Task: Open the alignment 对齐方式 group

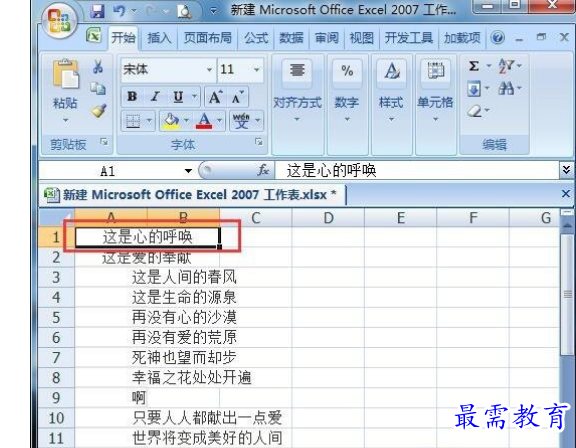Action: tap(297, 105)
